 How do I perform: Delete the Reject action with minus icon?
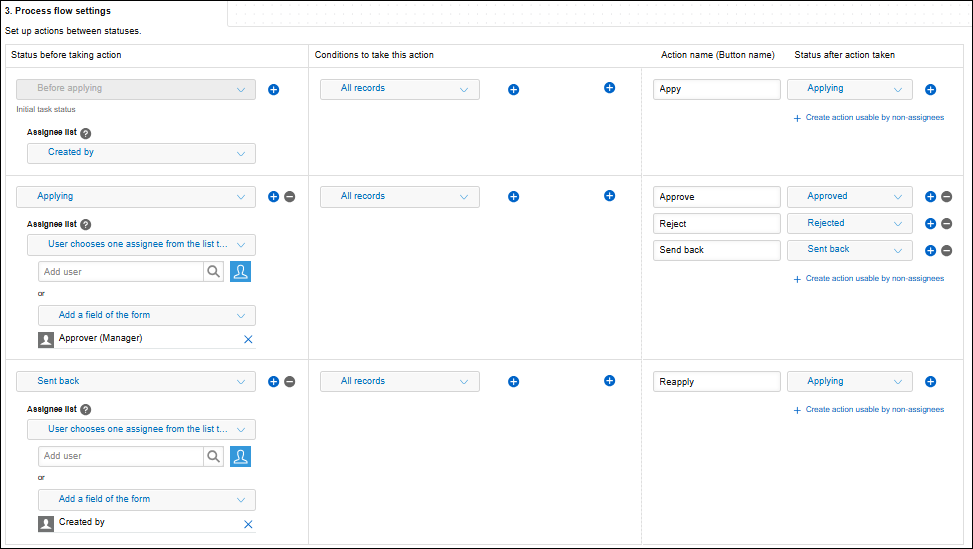[x=946, y=224]
